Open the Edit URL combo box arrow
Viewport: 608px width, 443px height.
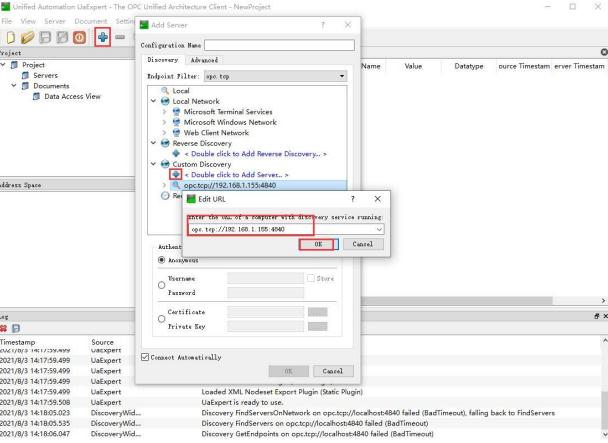point(379,229)
